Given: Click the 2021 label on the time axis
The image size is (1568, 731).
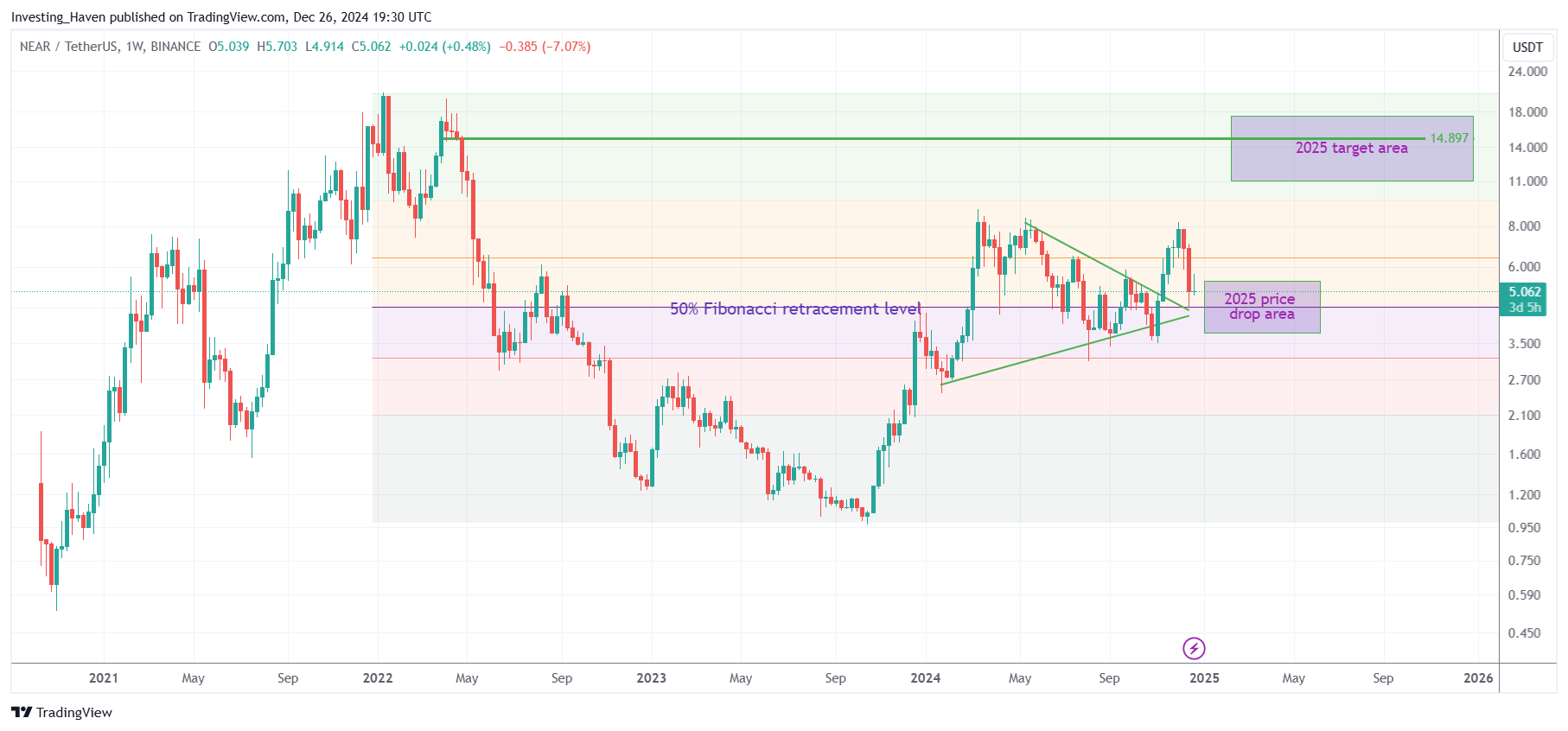Looking at the screenshot, I should click(x=104, y=678).
